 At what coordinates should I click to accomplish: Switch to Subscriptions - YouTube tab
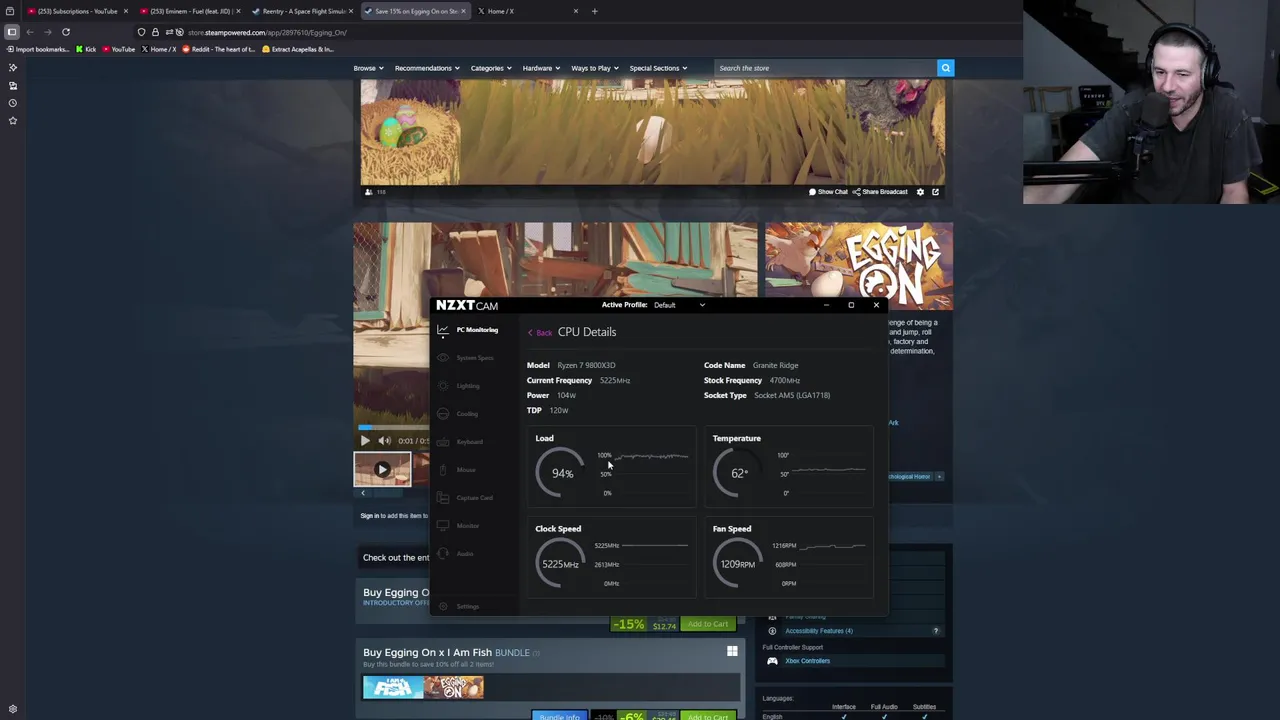point(77,11)
